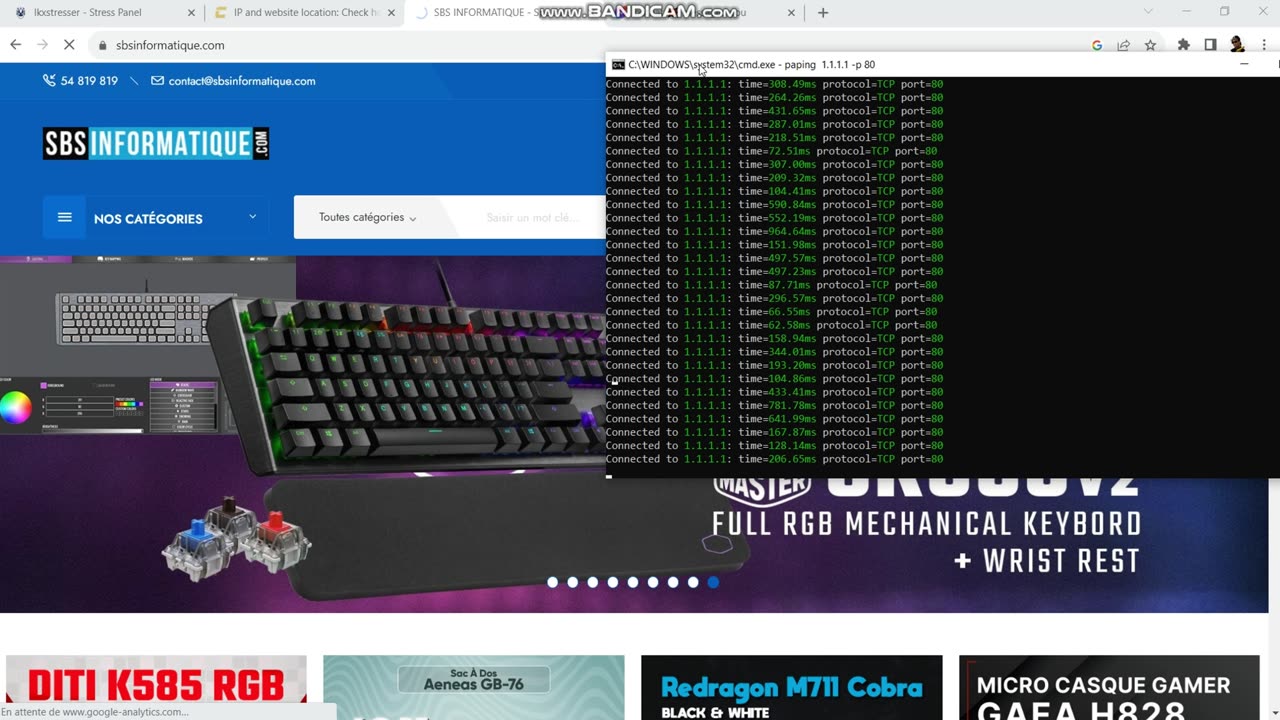
Task: Click the time=62.58ms line in cmd
Action: pyautogui.click(x=771, y=325)
